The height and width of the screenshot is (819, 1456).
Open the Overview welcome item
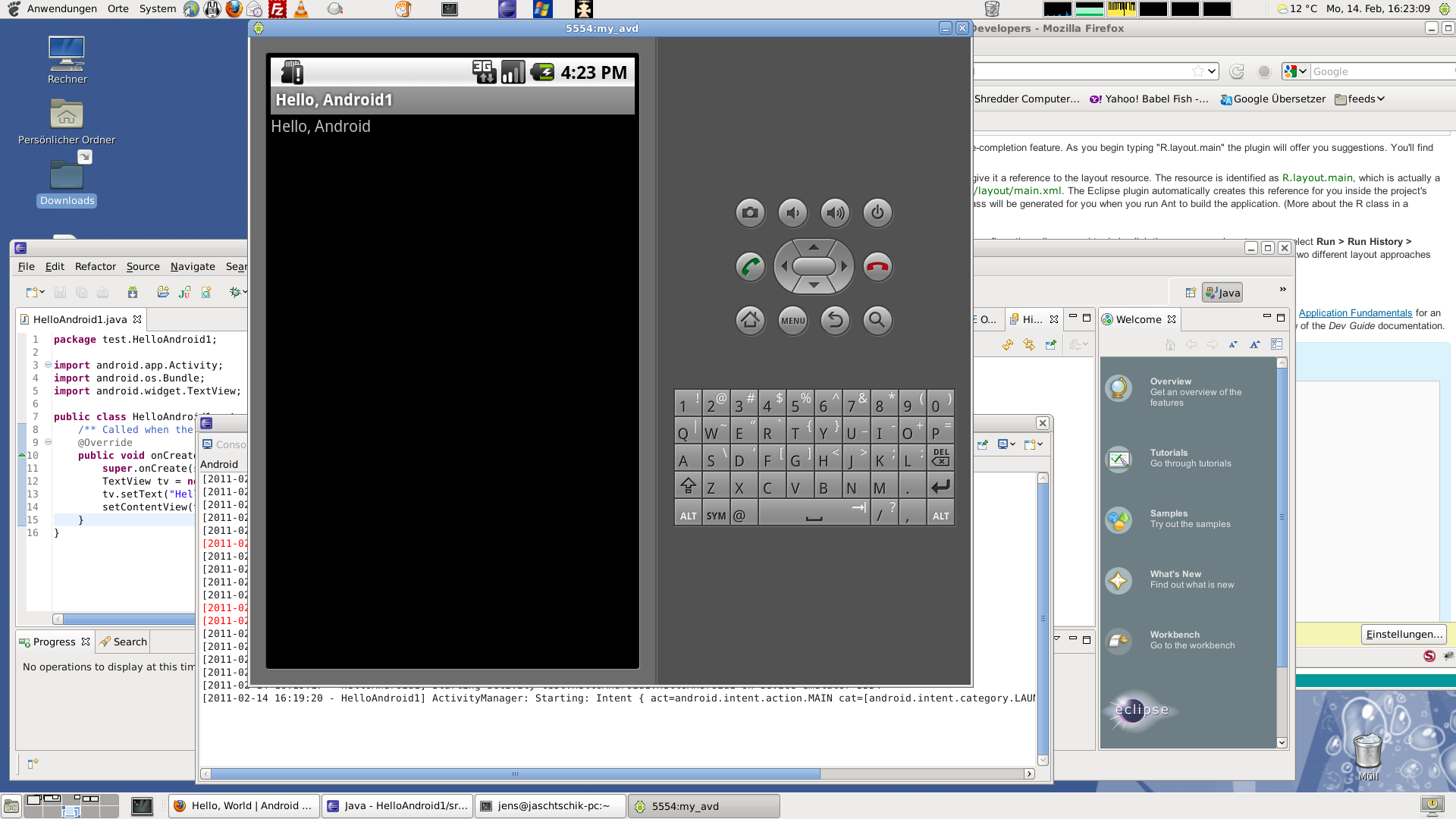1175,391
